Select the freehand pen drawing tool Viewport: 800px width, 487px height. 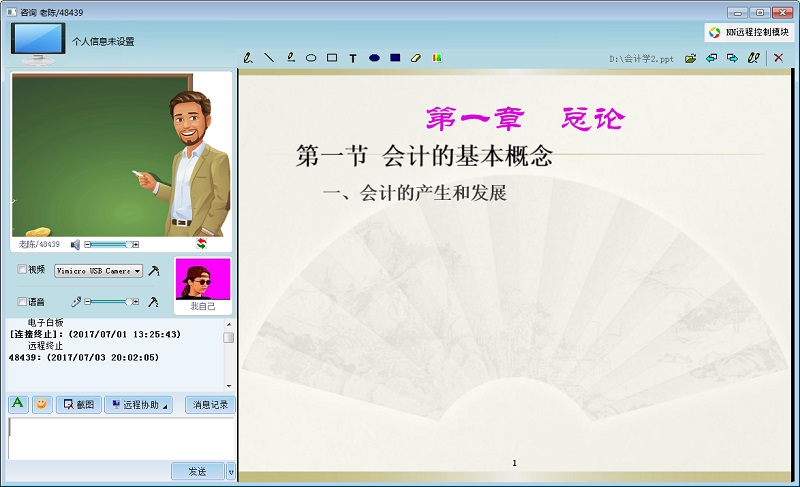[x=248, y=58]
